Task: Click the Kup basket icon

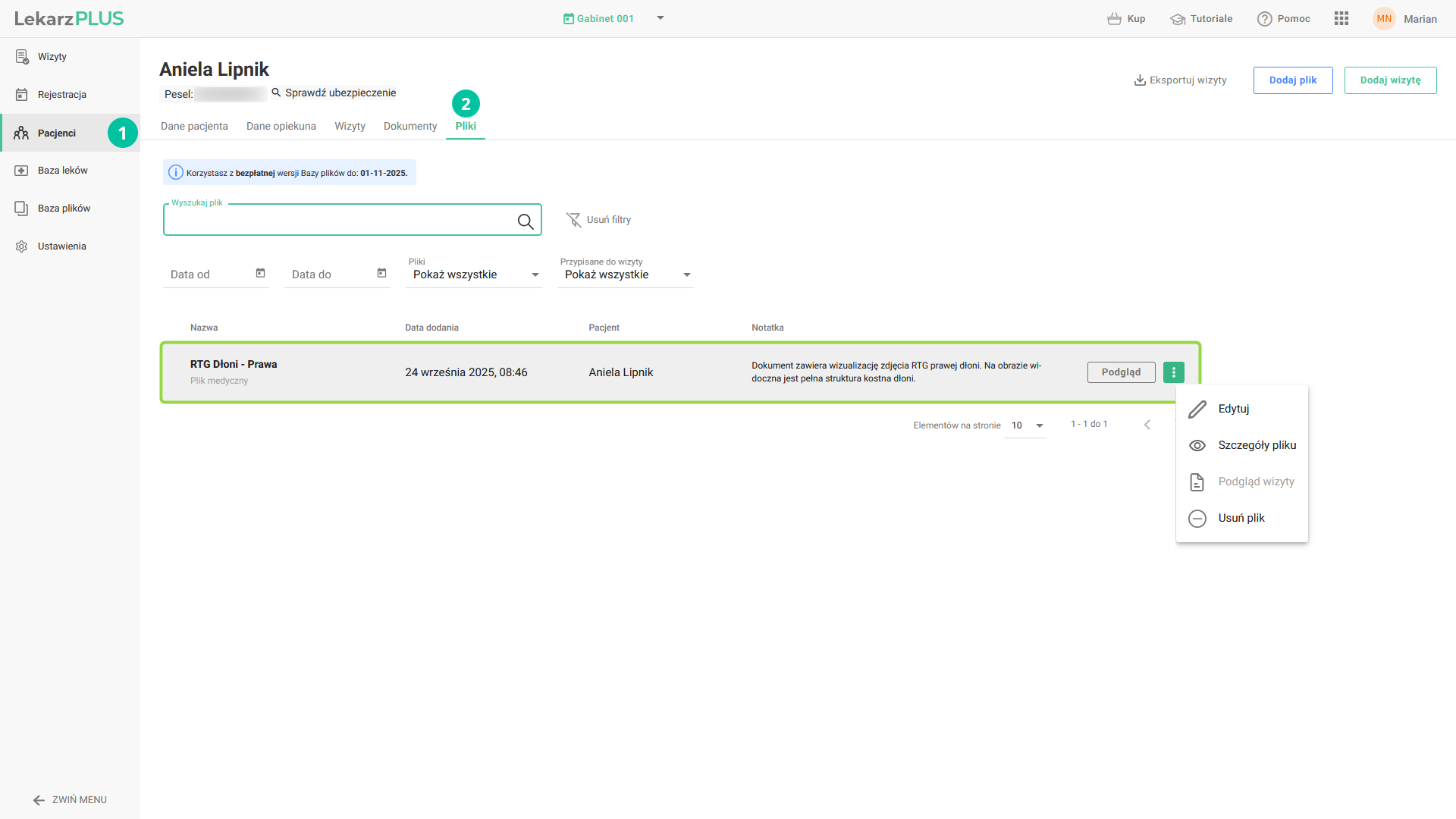Action: click(x=1114, y=19)
